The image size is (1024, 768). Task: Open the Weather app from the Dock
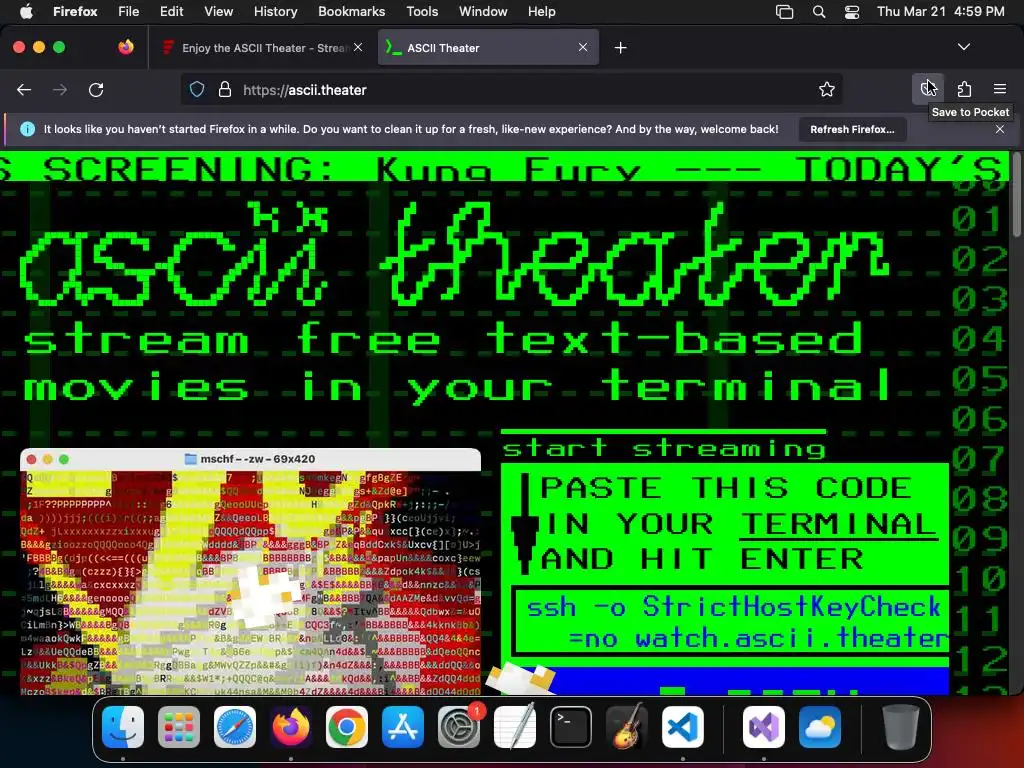click(820, 727)
